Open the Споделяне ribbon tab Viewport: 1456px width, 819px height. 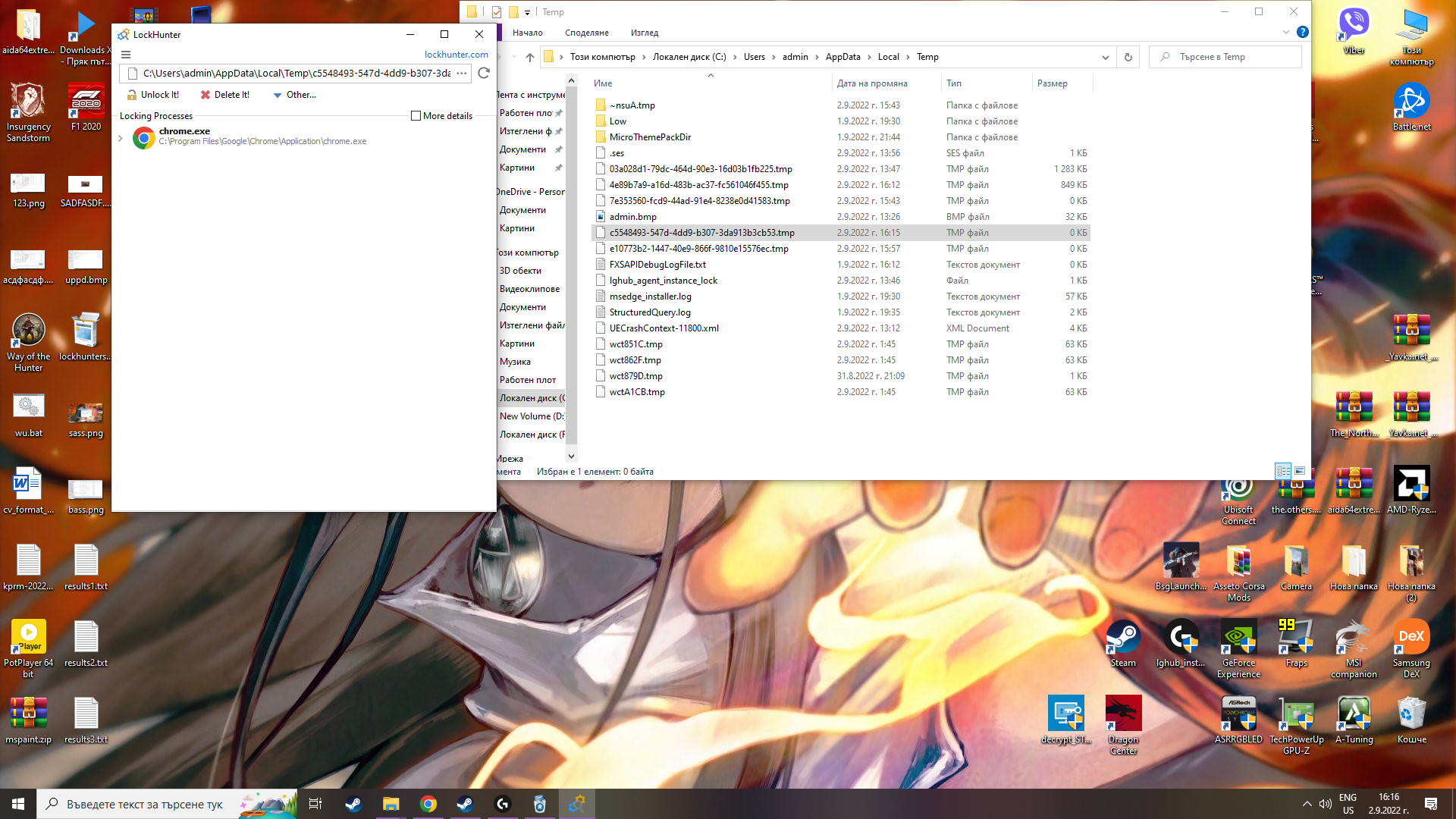coord(587,33)
